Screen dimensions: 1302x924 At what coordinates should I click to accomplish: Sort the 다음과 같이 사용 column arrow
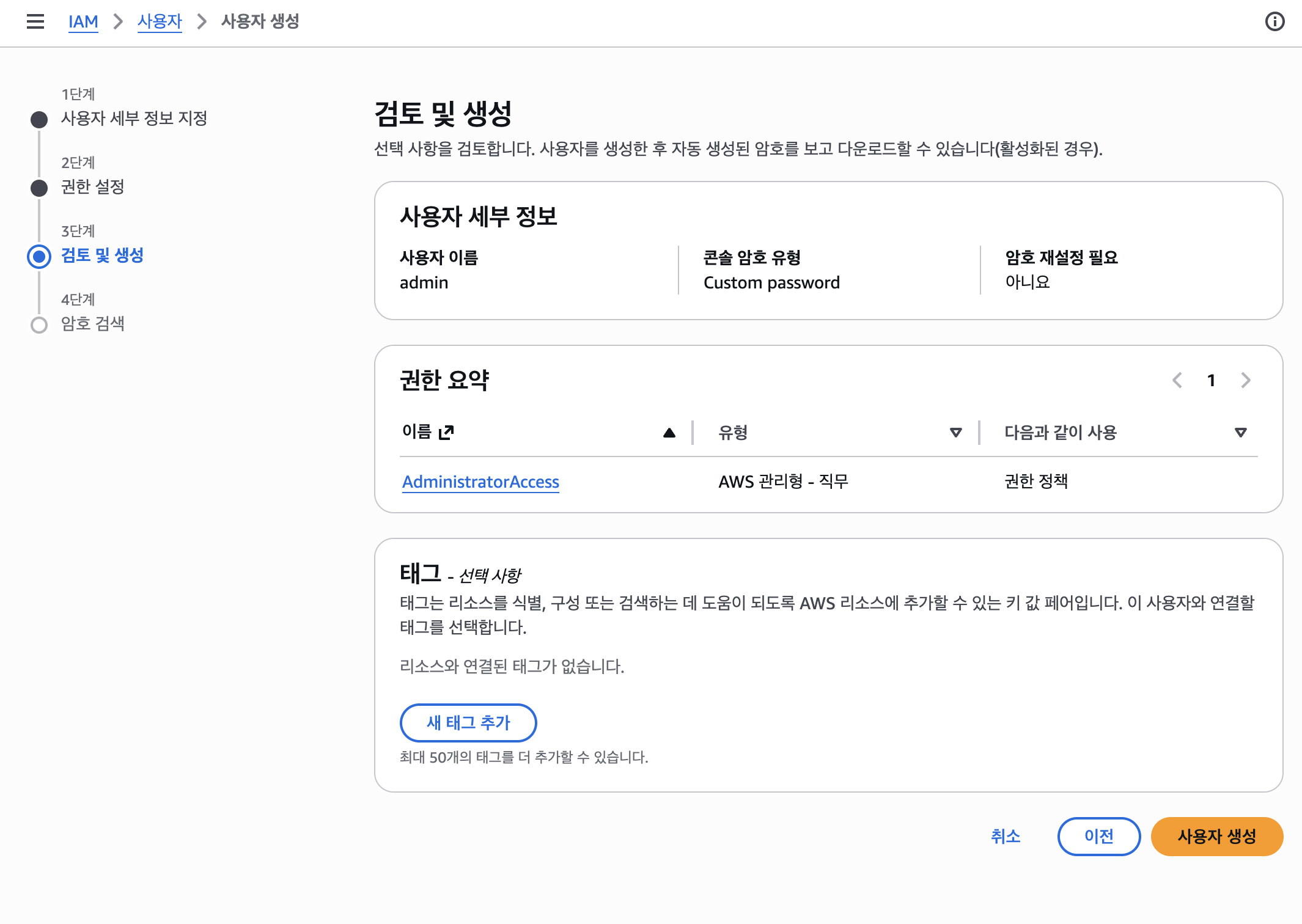point(1240,432)
